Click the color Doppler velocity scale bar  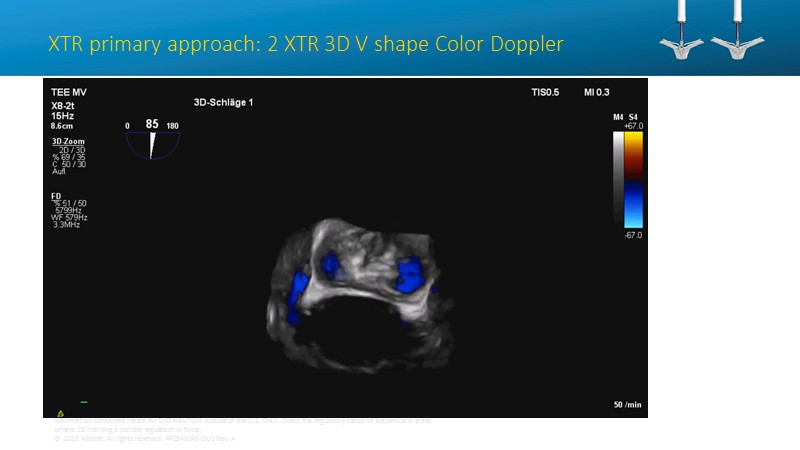(x=633, y=179)
